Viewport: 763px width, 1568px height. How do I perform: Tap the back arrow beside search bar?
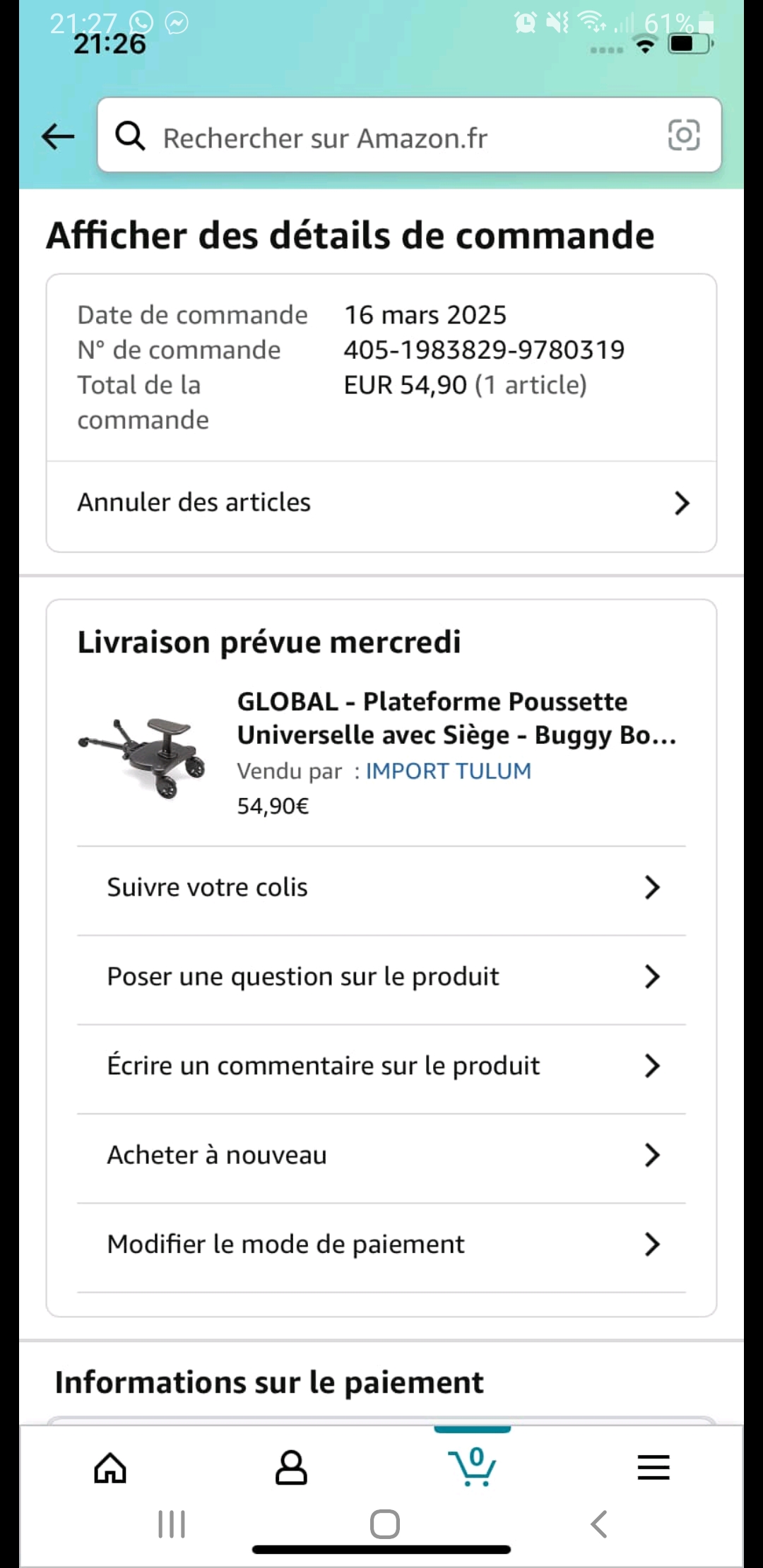click(58, 136)
